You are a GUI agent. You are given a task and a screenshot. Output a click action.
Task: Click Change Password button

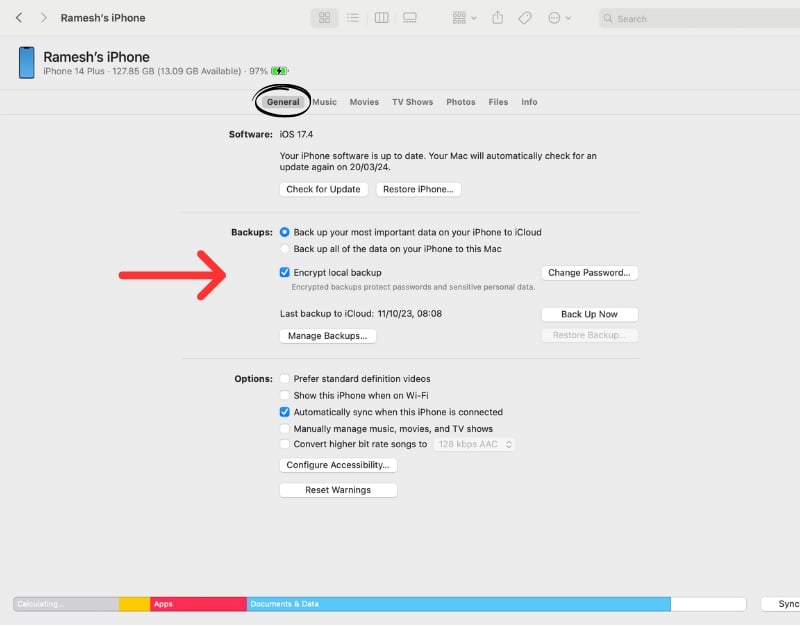(589, 272)
